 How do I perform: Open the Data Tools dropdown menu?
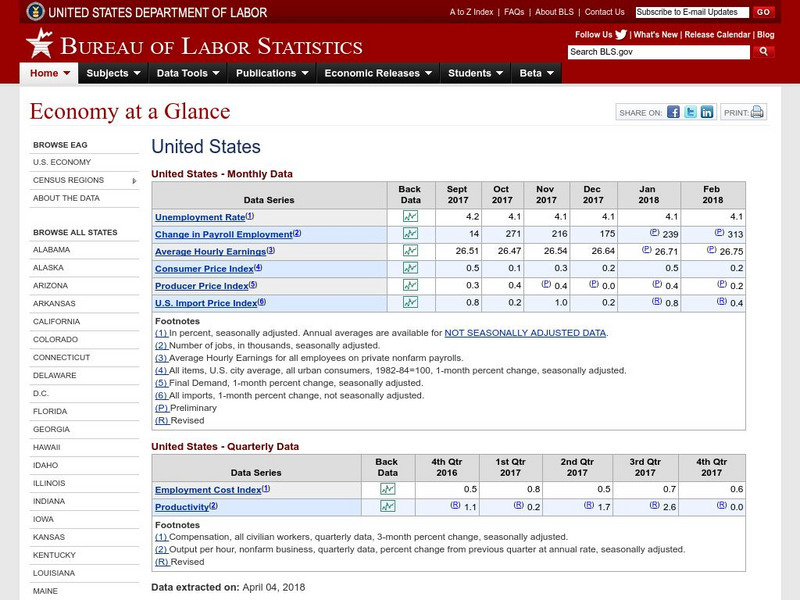188,73
